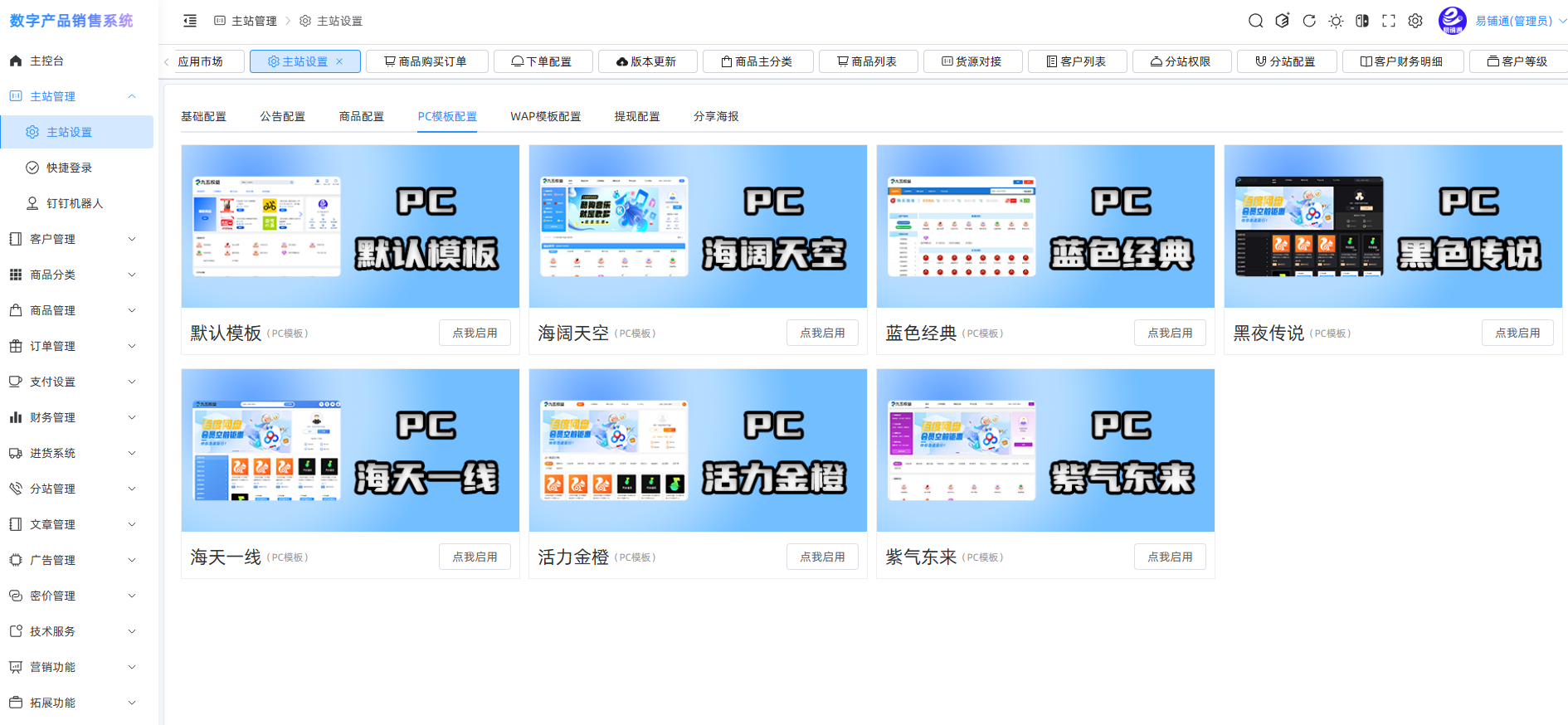Select 主站设置 sidebar item

click(76, 132)
